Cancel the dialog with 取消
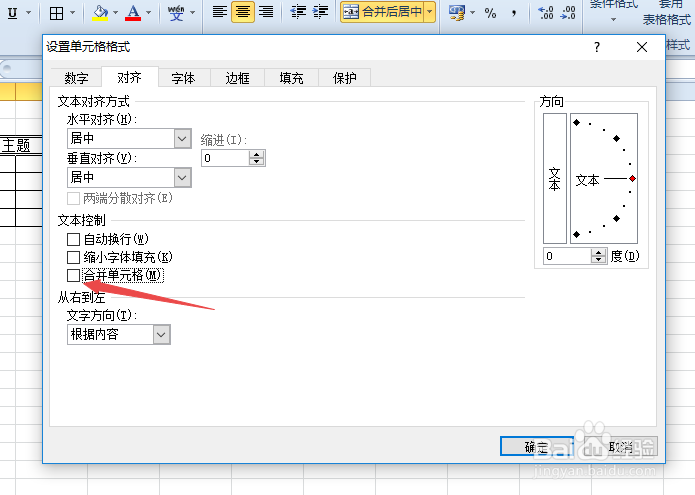 pyautogui.click(x=621, y=447)
